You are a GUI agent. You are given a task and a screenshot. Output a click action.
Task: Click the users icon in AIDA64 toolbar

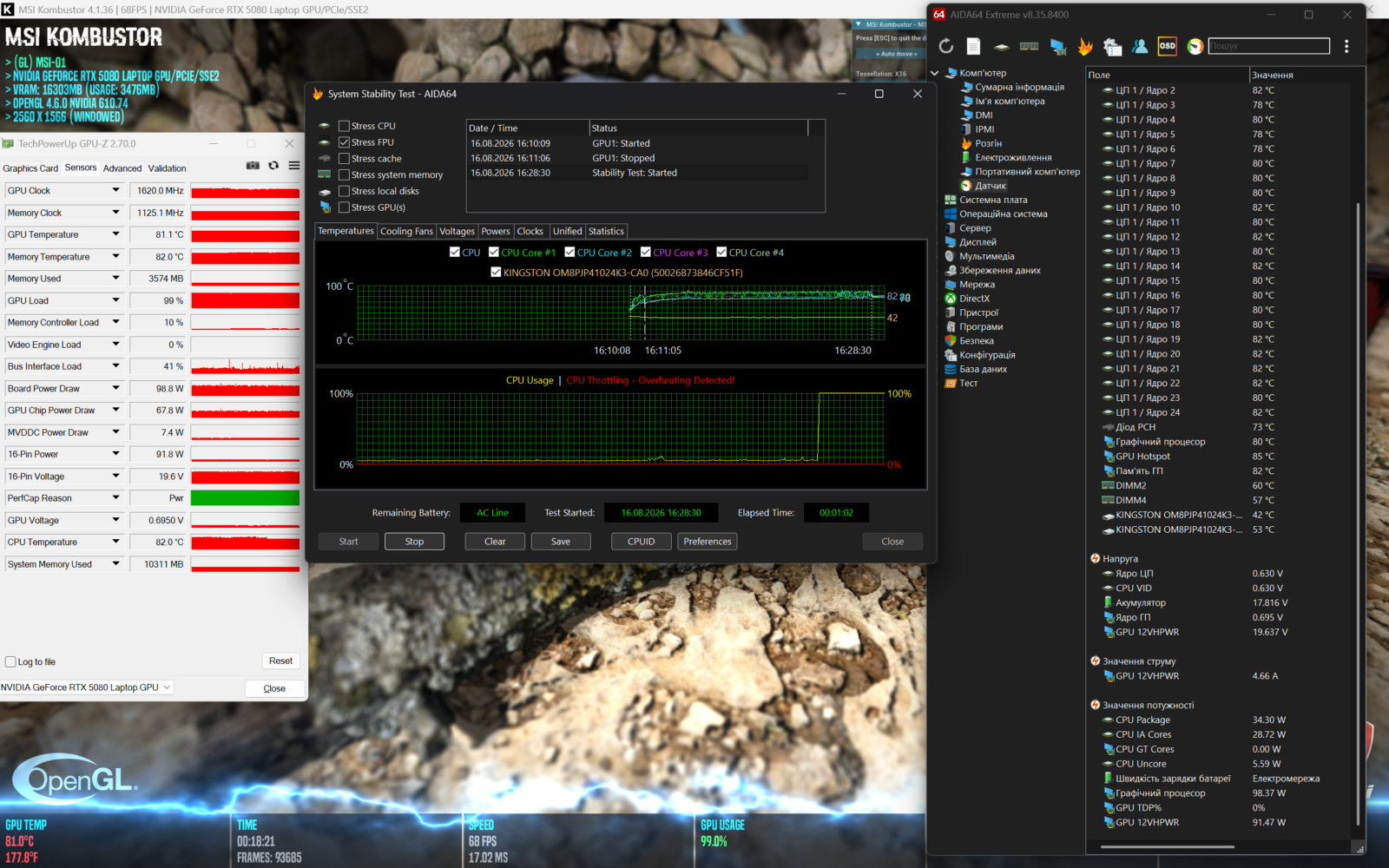[x=1140, y=46]
